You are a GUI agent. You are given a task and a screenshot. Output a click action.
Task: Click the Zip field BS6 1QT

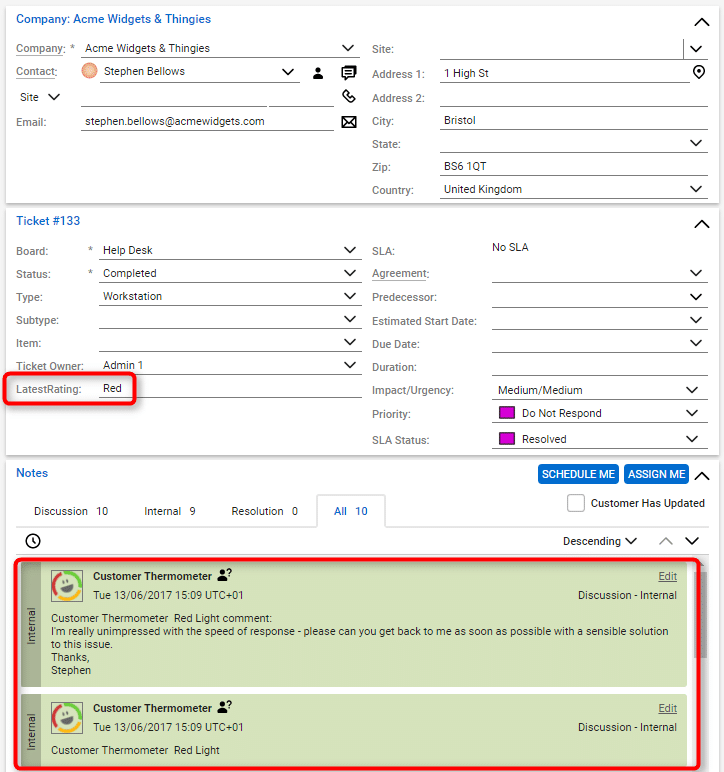pos(574,166)
